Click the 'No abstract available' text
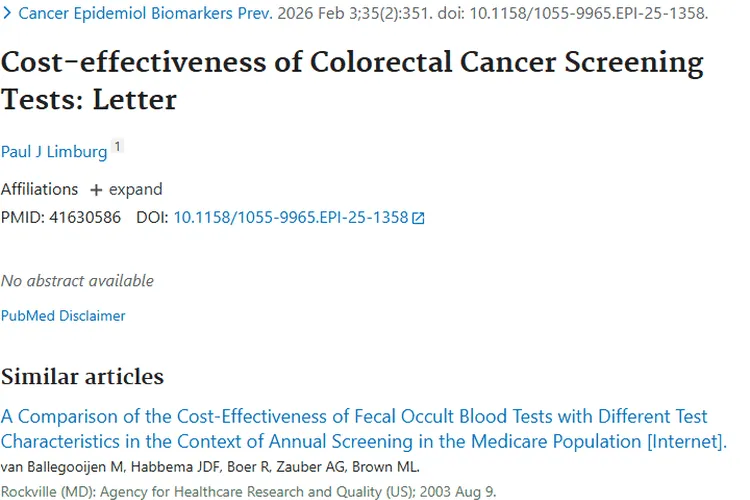750x500 pixels. click(x=77, y=281)
